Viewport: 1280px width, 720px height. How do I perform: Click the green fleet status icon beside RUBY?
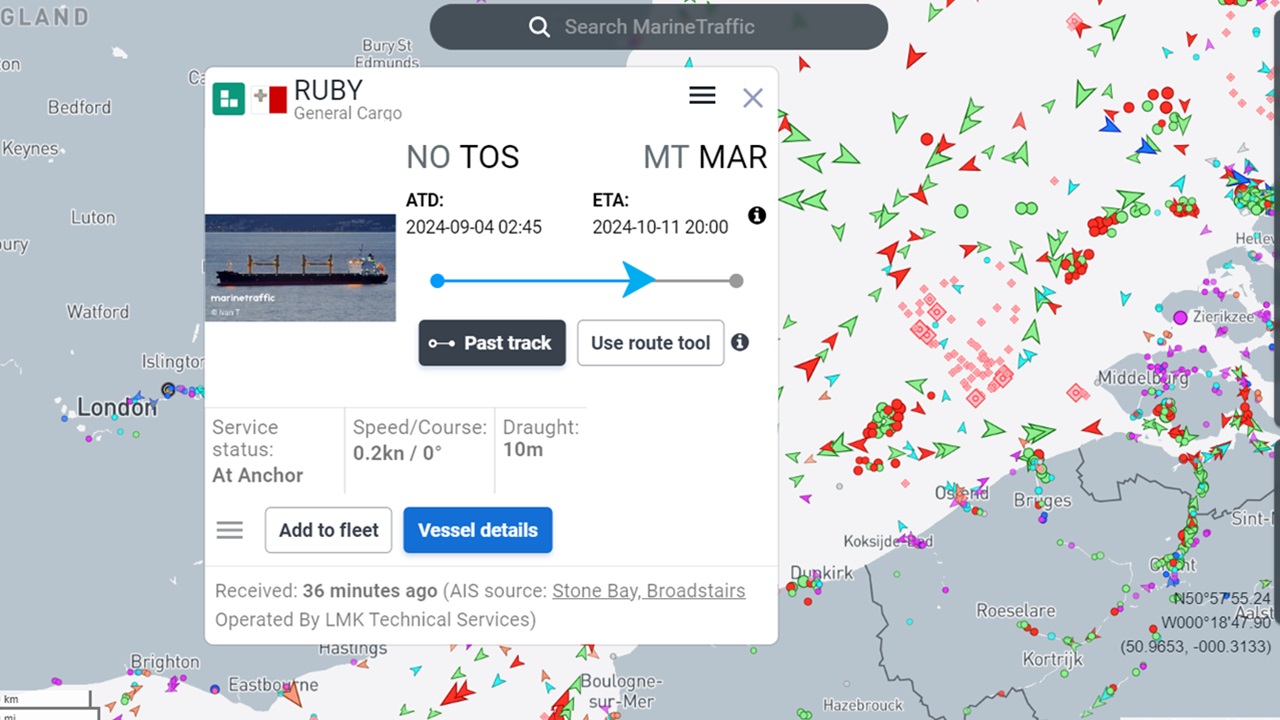coord(228,98)
